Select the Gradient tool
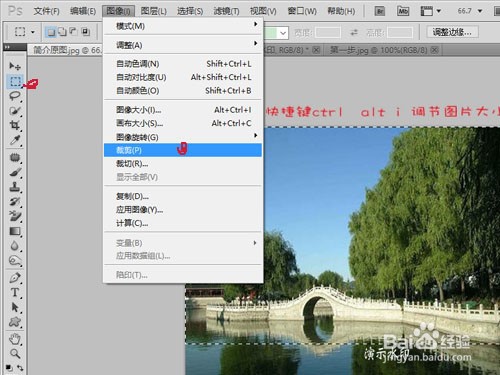This screenshot has width=500, height=375. point(15,231)
